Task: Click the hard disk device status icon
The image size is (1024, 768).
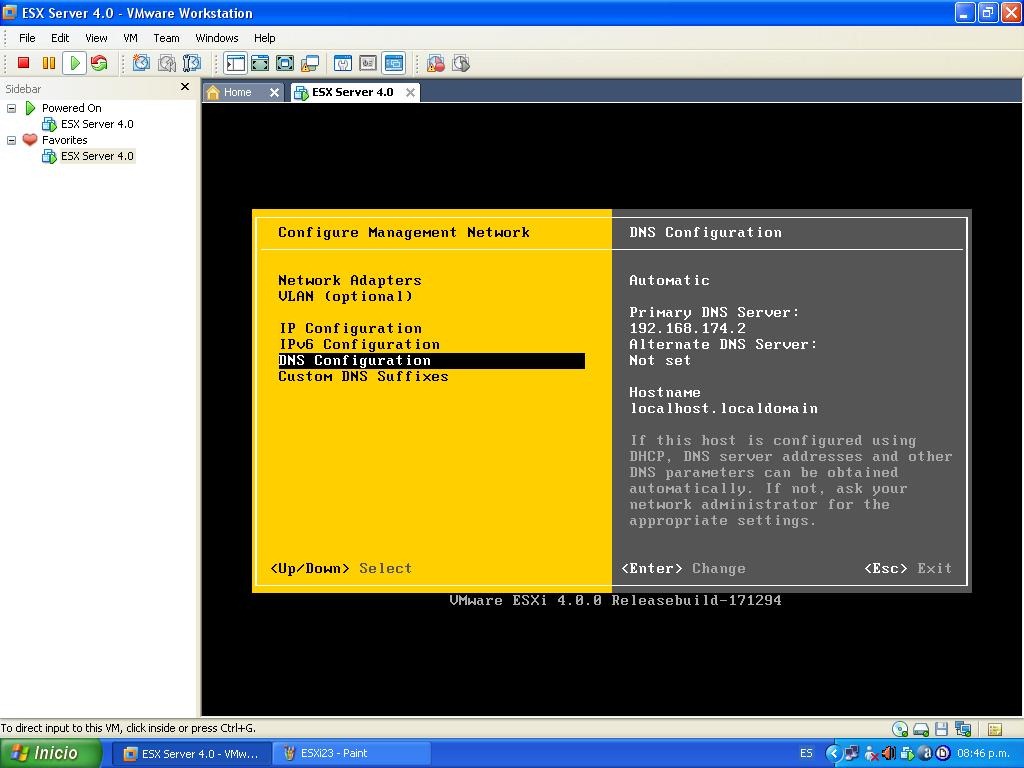Action: pyautogui.click(x=921, y=729)
